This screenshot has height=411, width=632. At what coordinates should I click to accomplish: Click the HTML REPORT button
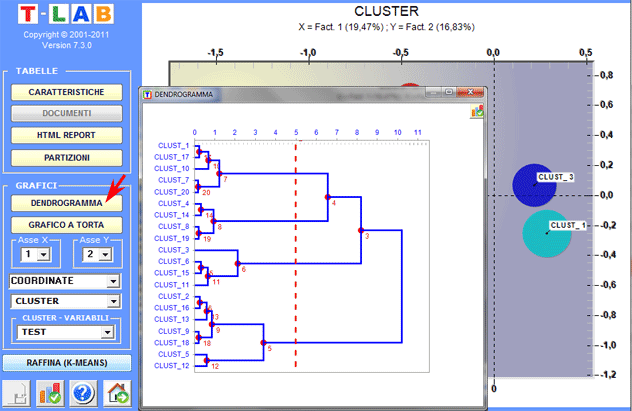pos(66,135)
